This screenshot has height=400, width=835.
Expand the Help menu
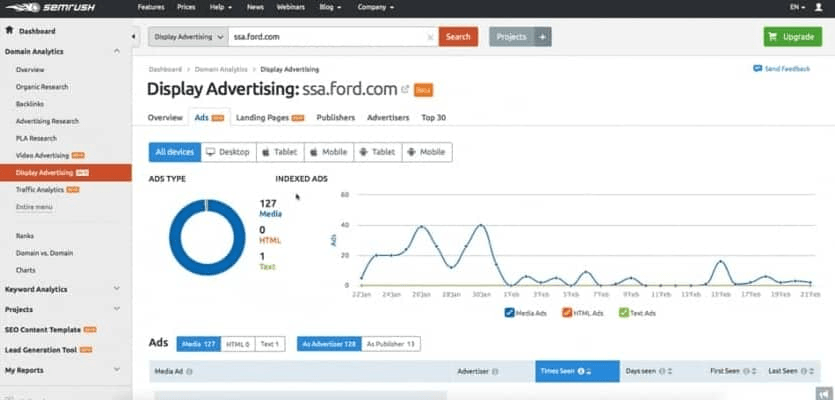pos(220,7)
